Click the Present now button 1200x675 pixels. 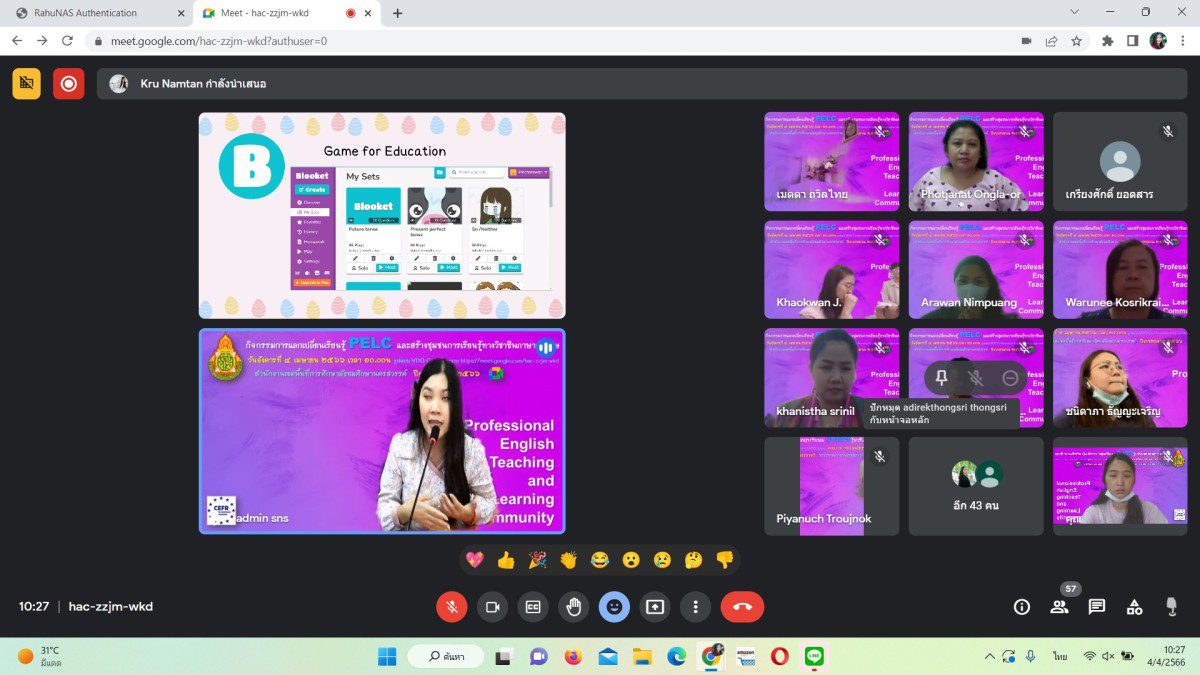tap(654, 606)
